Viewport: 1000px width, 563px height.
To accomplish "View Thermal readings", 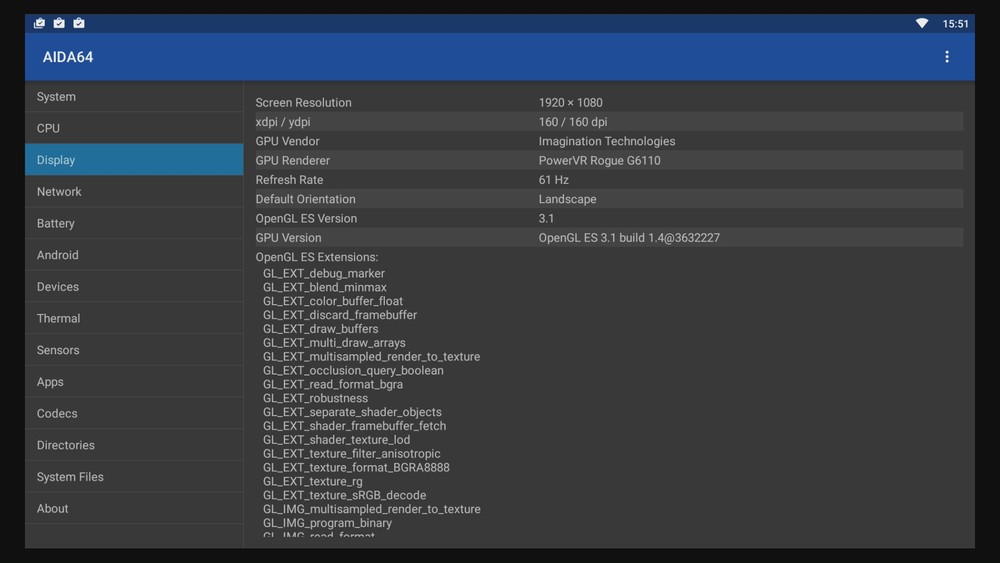I will click(134, 318).
